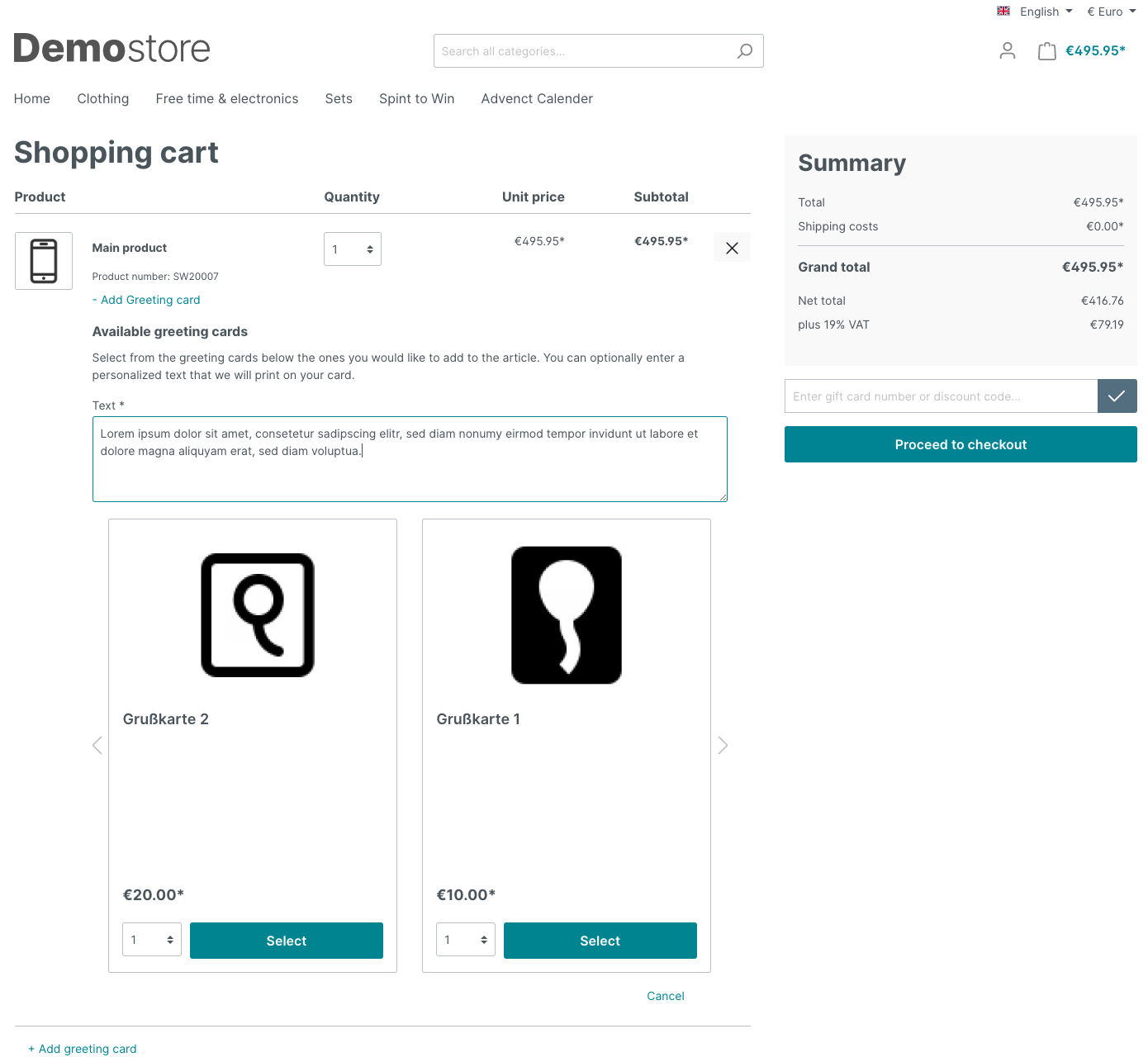Remove Main product with the X icon
Viewport: 1148px width, 1062px height.
pos(732,248)
